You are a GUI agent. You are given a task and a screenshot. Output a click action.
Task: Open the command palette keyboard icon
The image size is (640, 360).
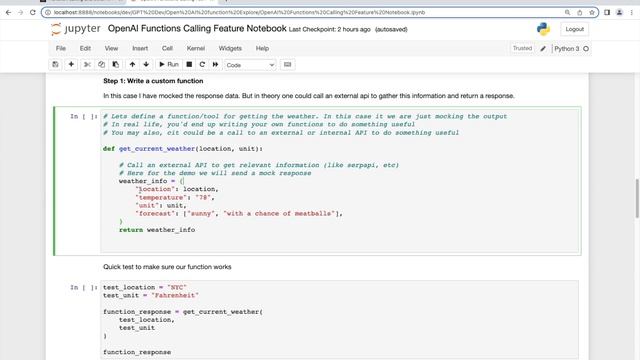(x=287, y=64)
